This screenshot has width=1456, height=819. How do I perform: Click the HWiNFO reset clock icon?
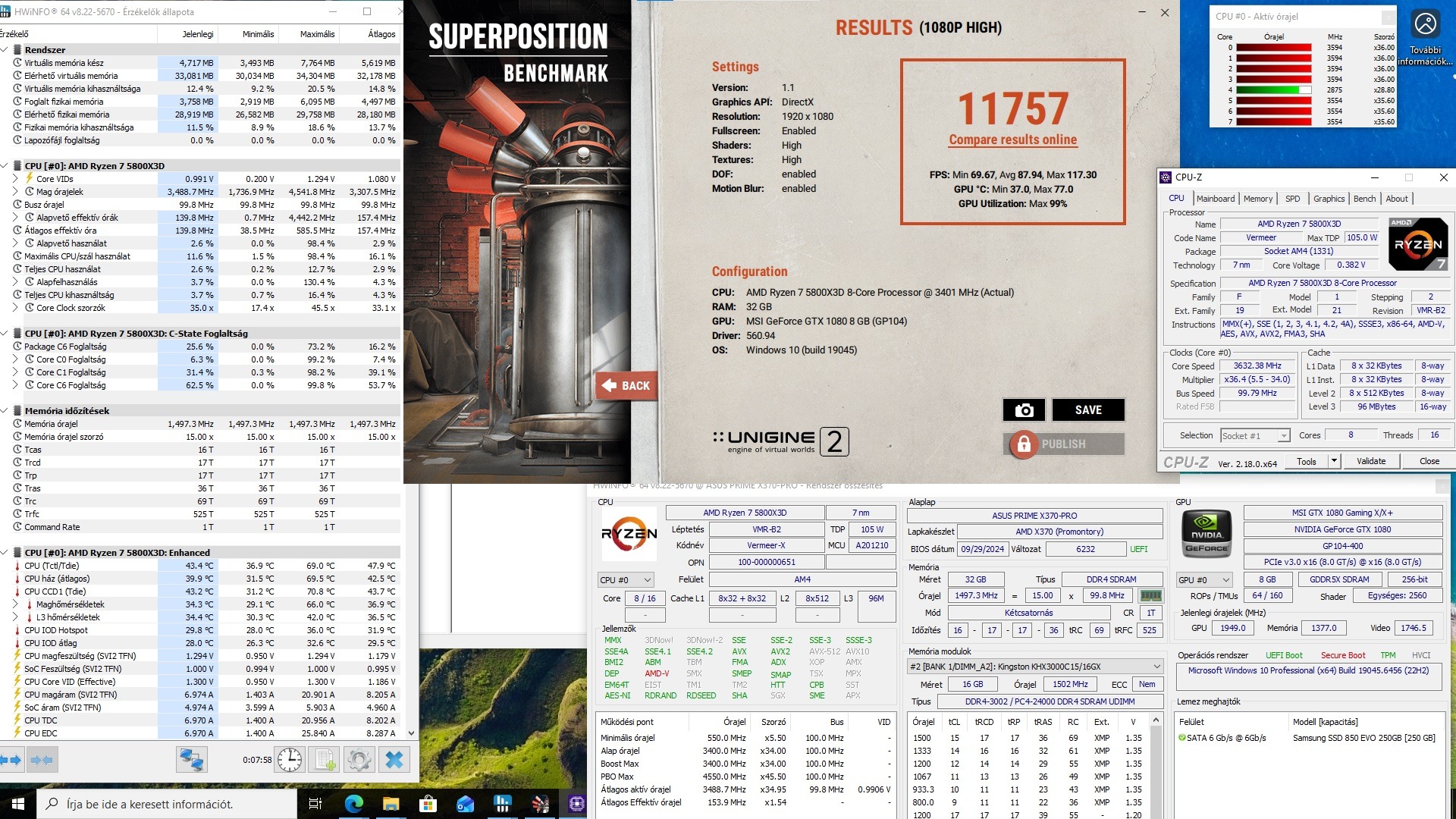pyautogui.click(x=290, y=759)
